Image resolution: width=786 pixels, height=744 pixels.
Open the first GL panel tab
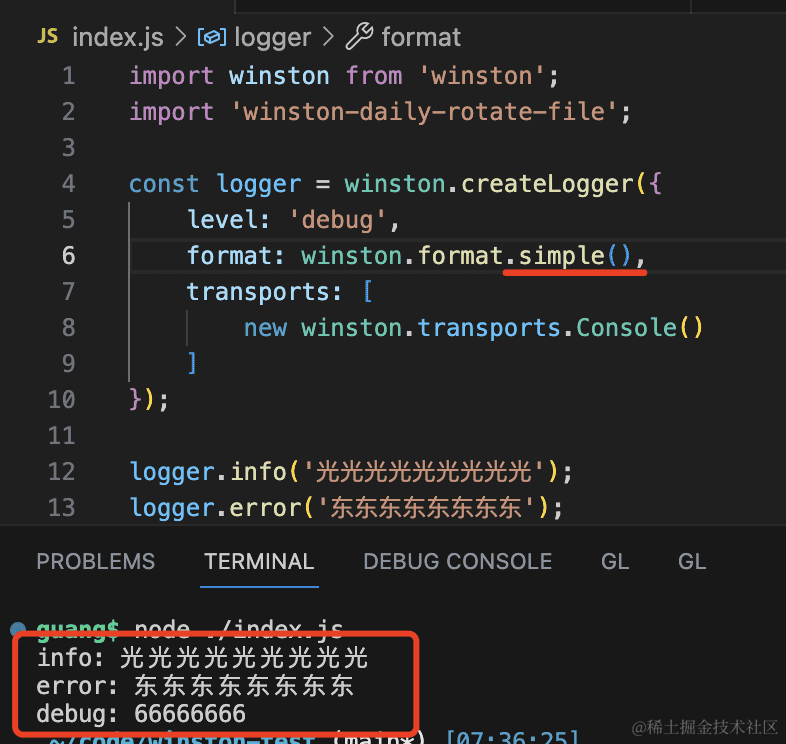pos(615,562)
